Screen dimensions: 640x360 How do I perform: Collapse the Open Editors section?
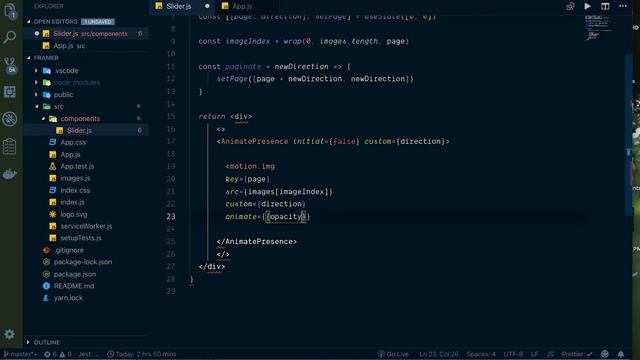55,21
